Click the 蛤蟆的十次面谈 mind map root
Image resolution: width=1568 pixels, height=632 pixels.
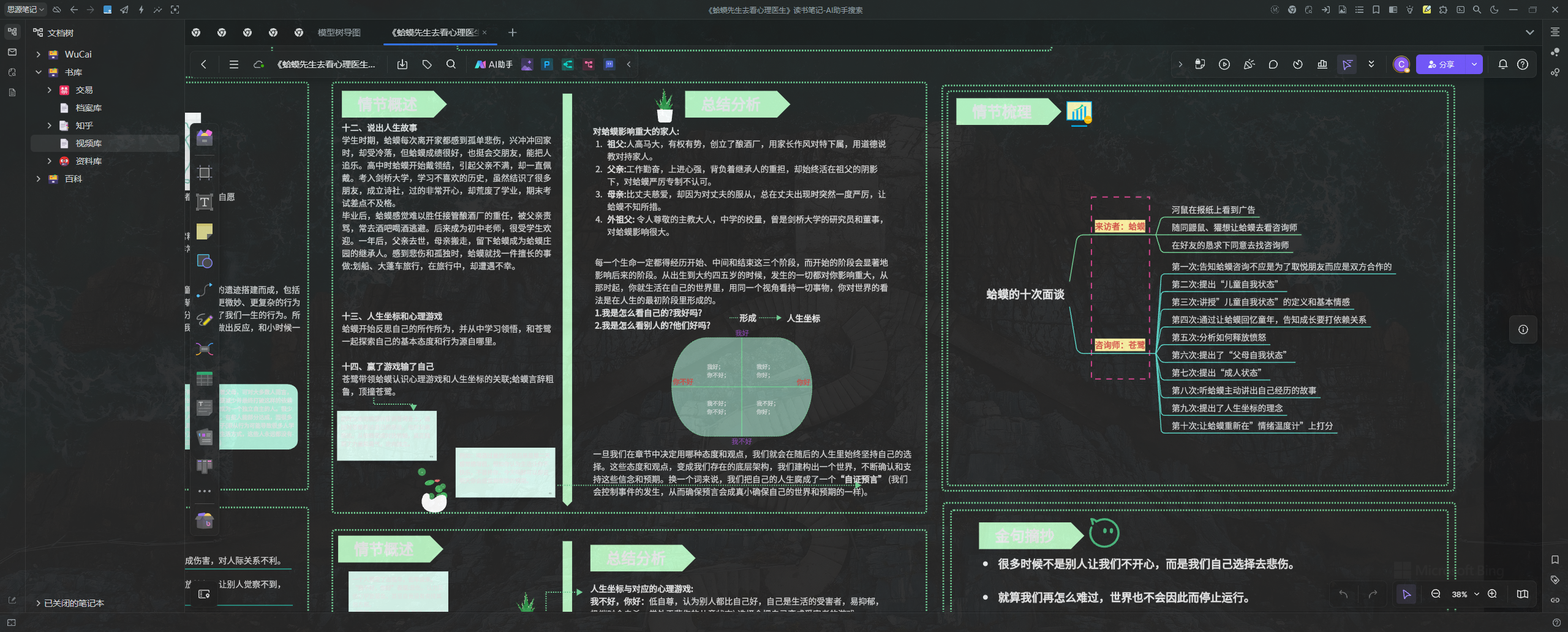tap(1025, 295)
